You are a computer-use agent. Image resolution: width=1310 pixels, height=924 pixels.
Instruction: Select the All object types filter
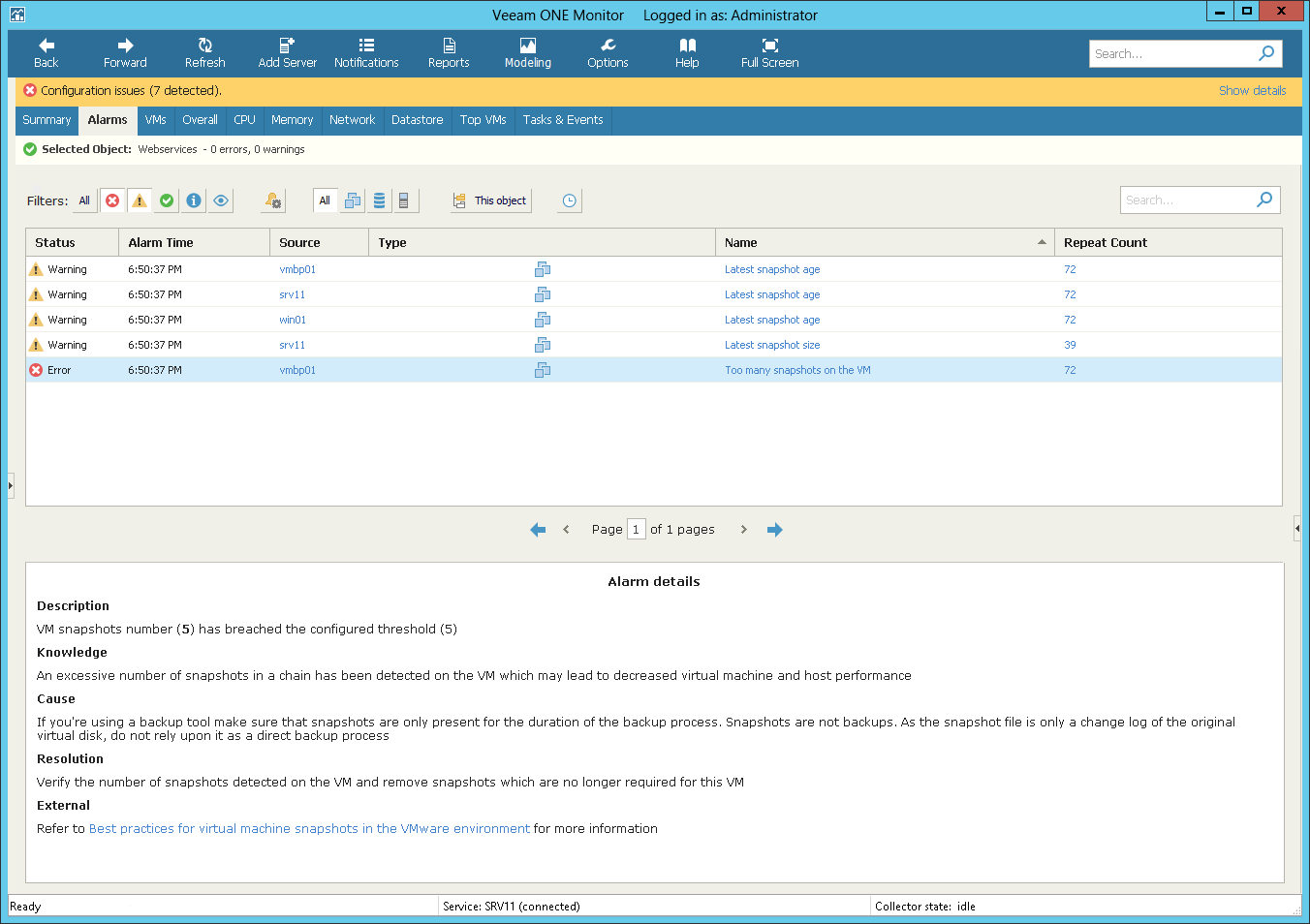(325, 200)
